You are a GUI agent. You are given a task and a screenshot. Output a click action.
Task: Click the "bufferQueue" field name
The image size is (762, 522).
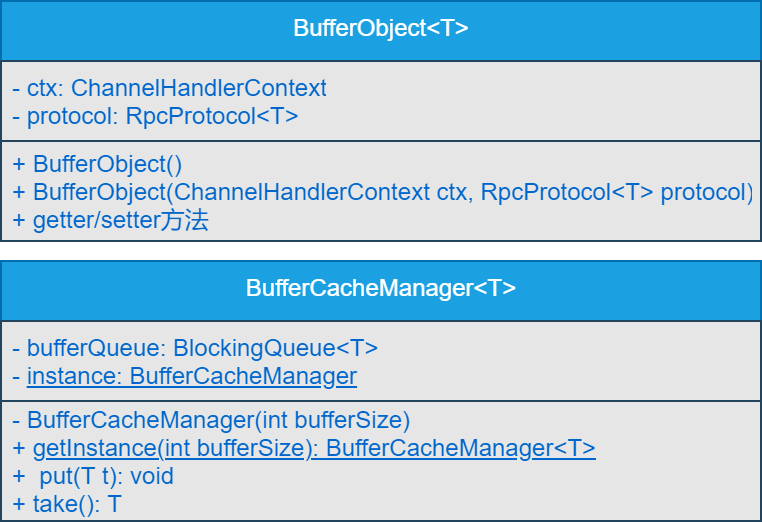point(92,348)
